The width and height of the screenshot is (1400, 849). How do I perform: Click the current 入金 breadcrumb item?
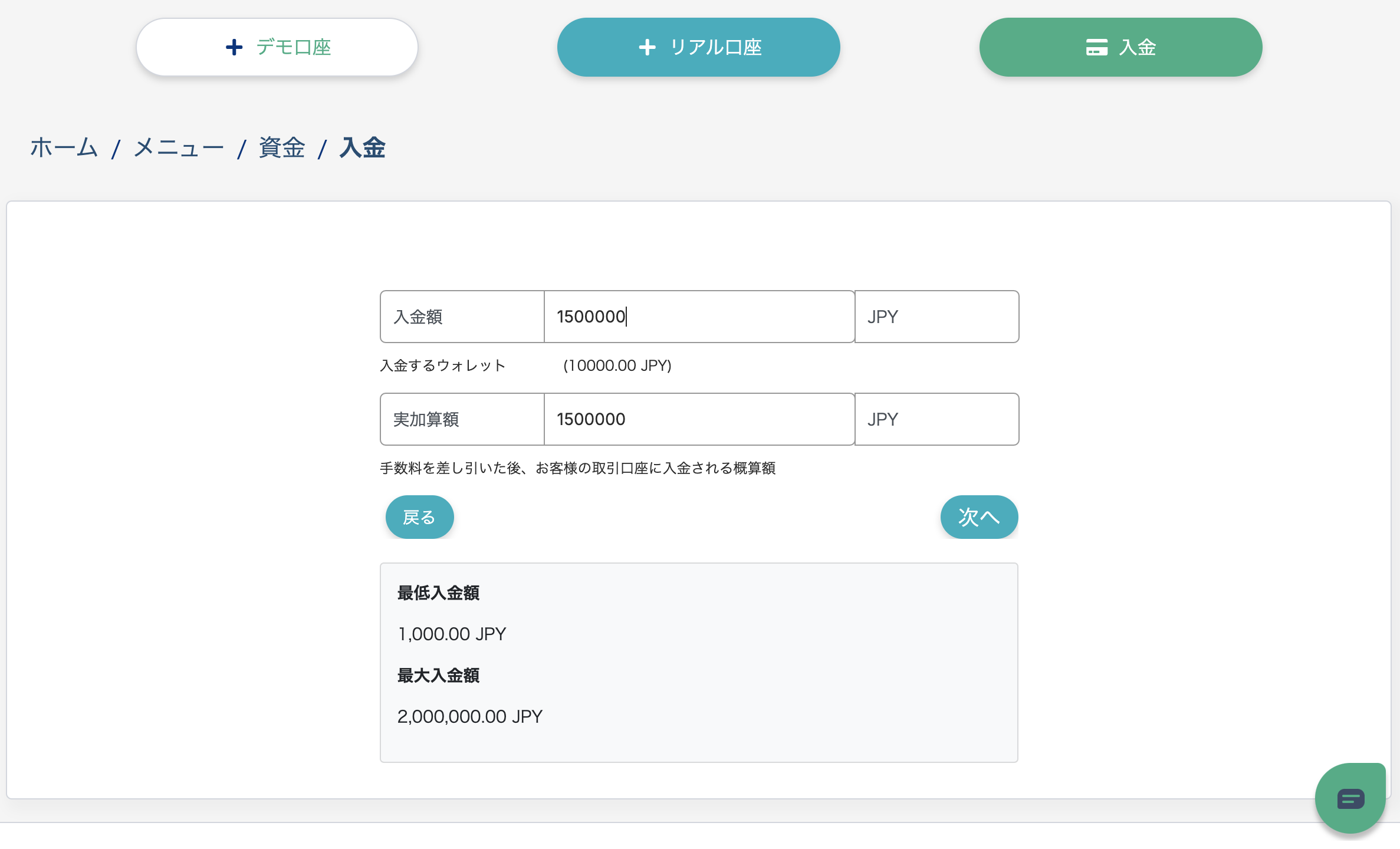pyautogui.click(x=362, y=147)
